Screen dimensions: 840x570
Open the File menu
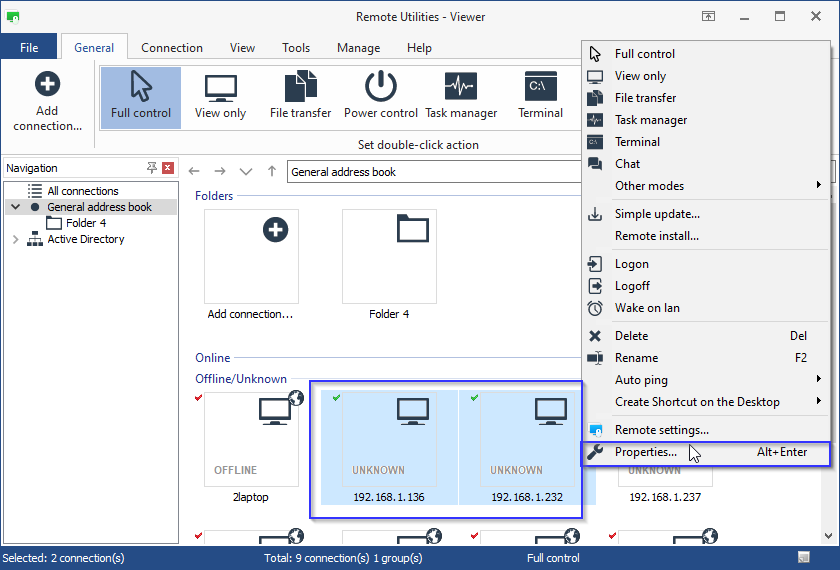pos(29,48)
